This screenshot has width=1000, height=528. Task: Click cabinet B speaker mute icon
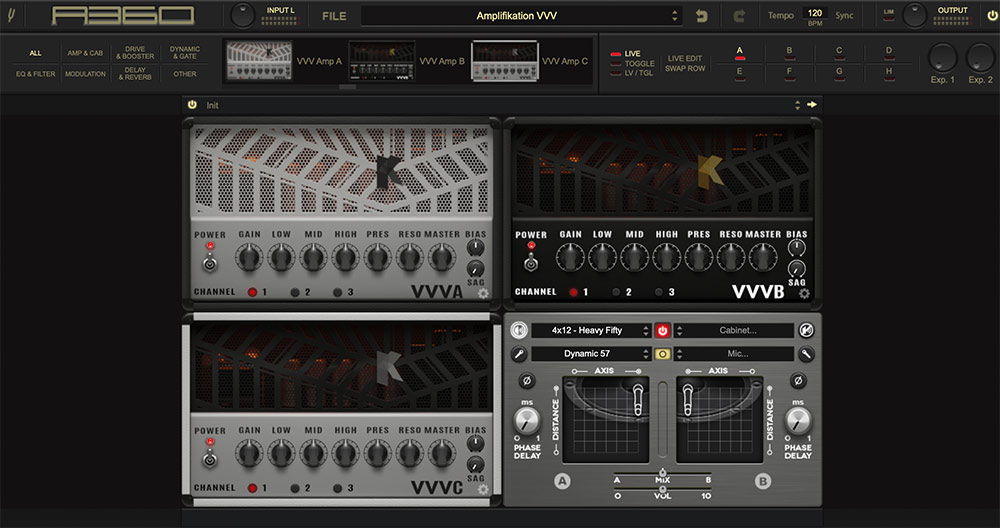806,330
